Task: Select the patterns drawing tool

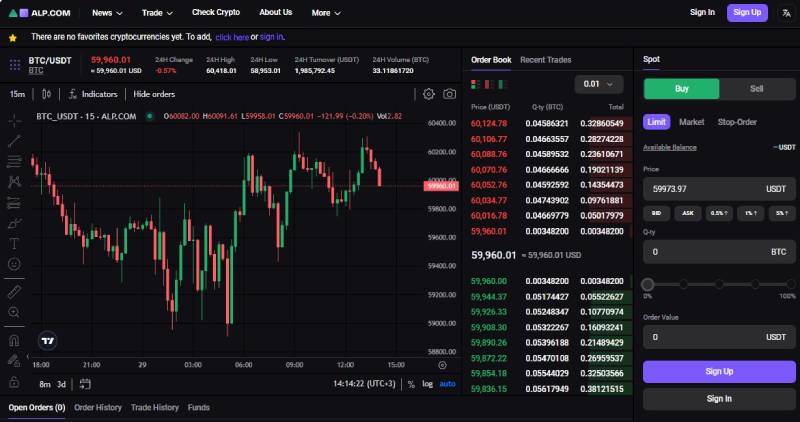Action: pyautogui.click(x=14, y=182)
